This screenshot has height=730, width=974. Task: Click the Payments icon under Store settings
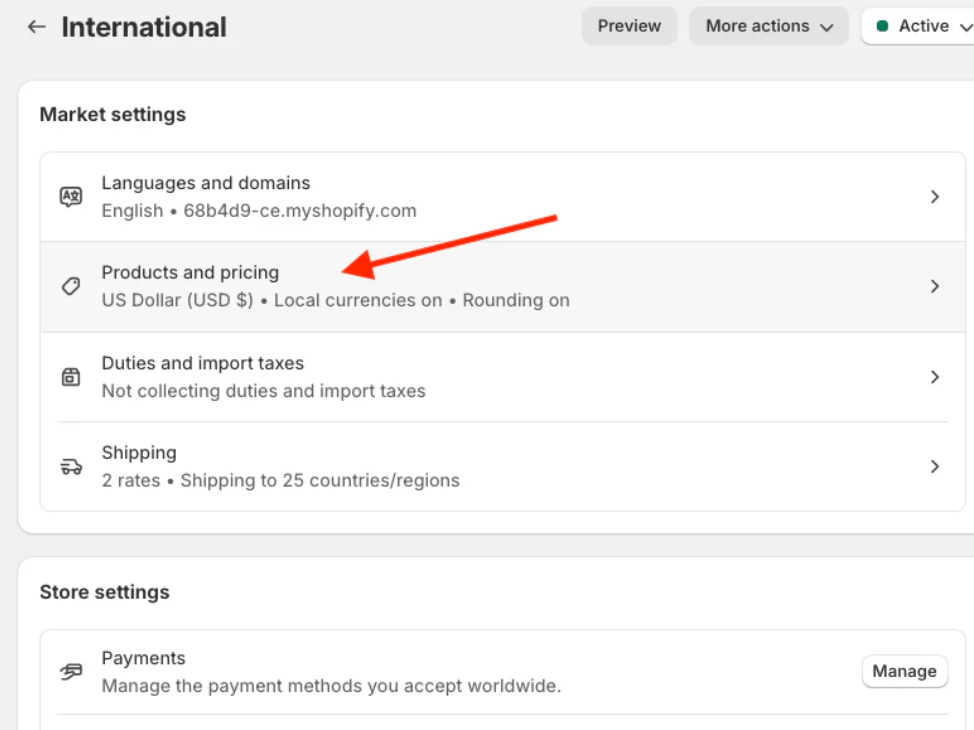point(70,671)
